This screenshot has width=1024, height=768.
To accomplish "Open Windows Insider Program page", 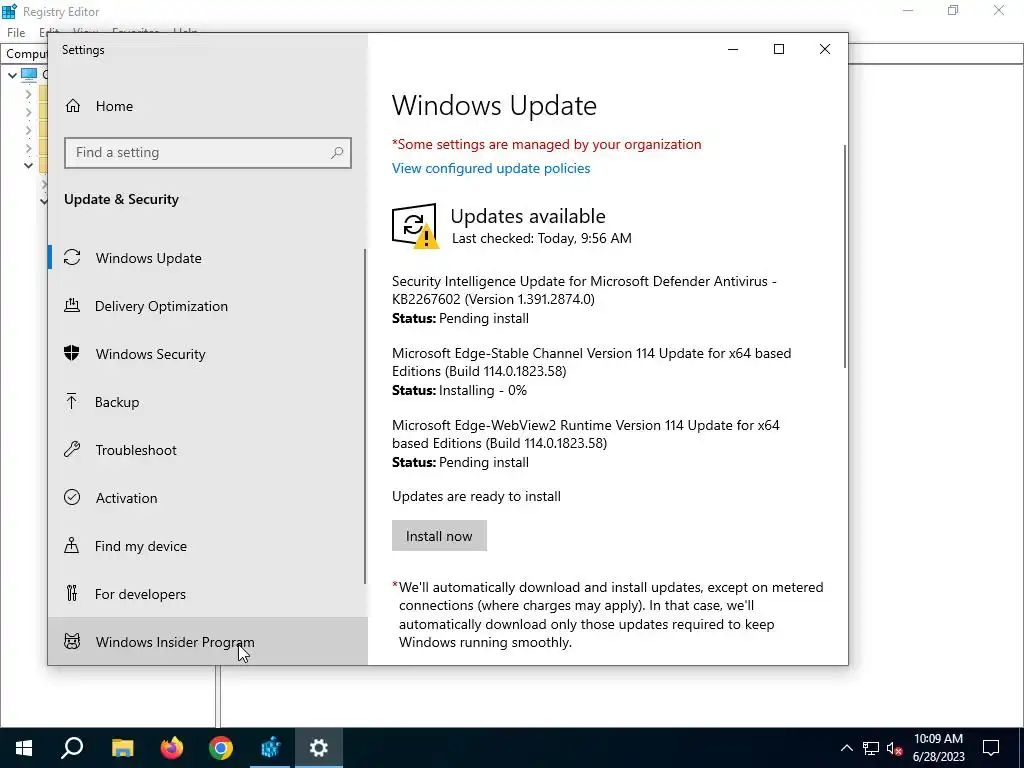I will (208, 641).
